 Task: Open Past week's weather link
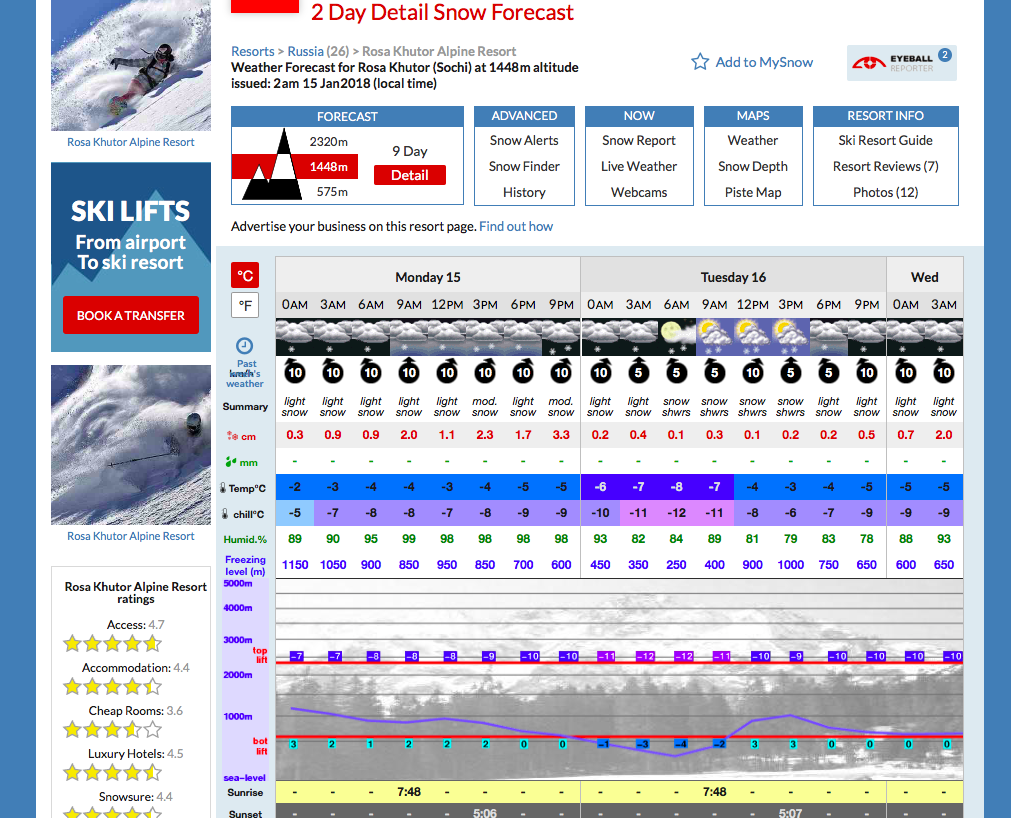[x=245, y=374]
